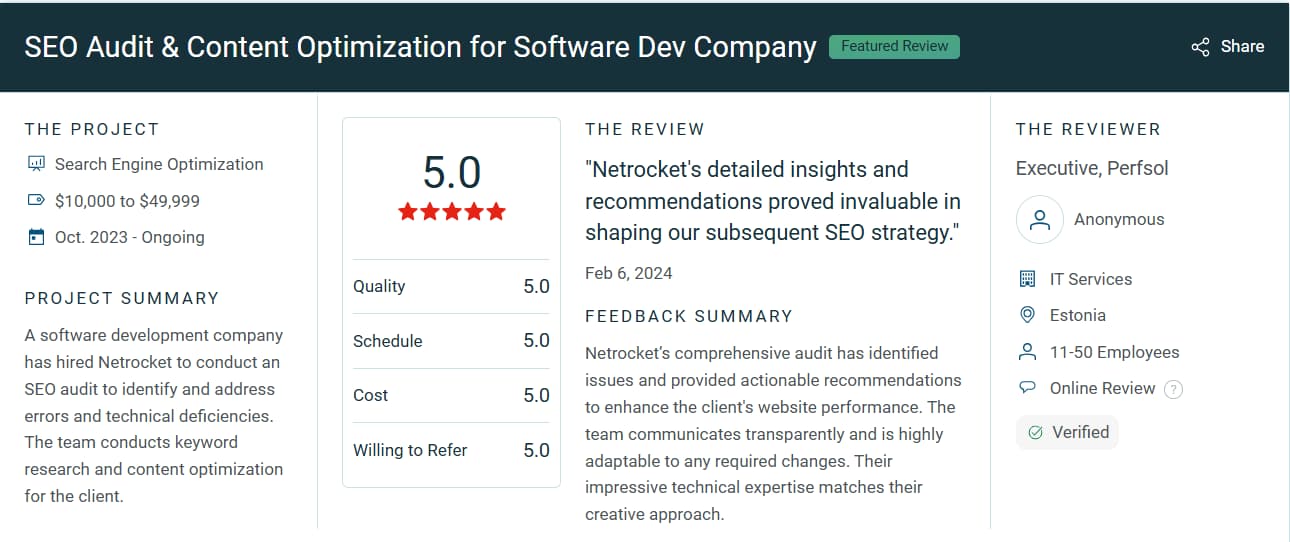Click the anonymous reviewer avatar icon
The image size is (1290, 542).
1040,220
